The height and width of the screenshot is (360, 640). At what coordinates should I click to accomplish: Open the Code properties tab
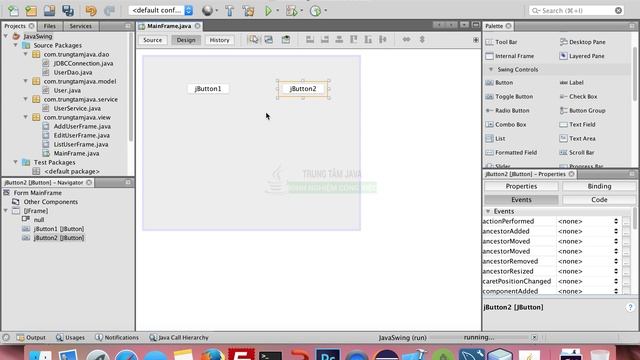pos(599,200)
